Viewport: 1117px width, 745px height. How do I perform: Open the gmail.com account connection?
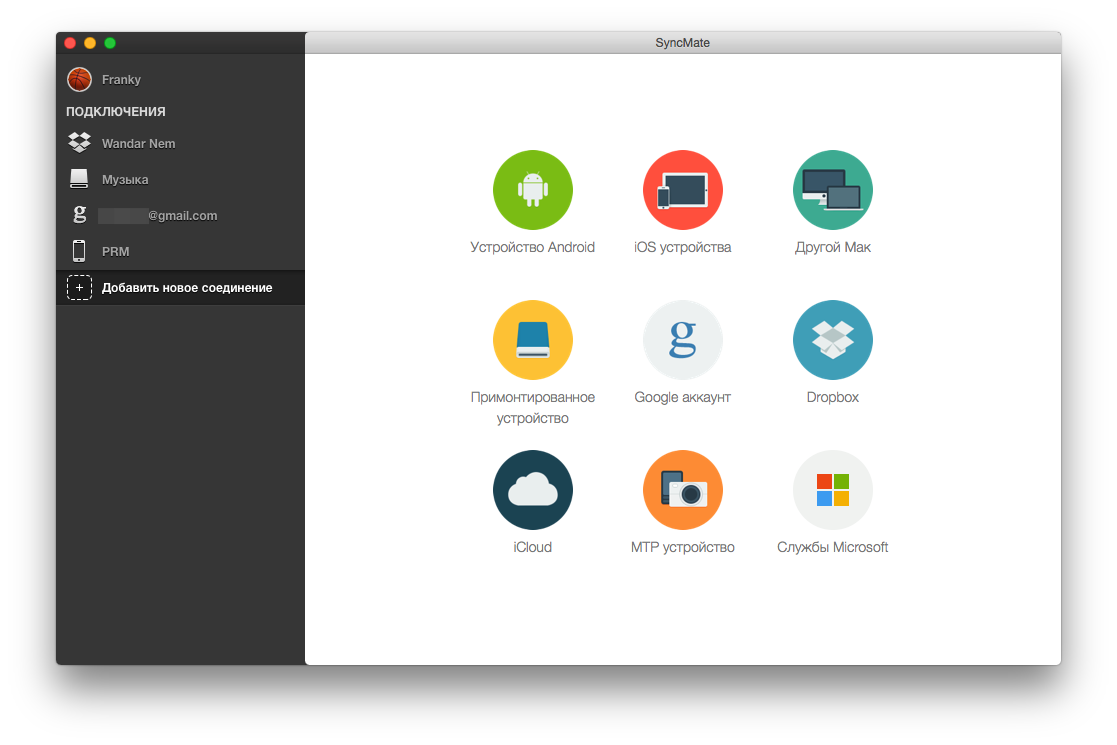tap(157, 215)
